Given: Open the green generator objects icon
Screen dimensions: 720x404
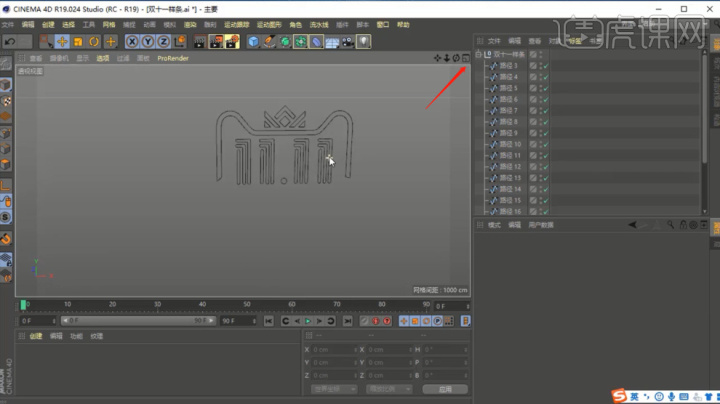Looking at the screenshot, I should coord(285,42).
